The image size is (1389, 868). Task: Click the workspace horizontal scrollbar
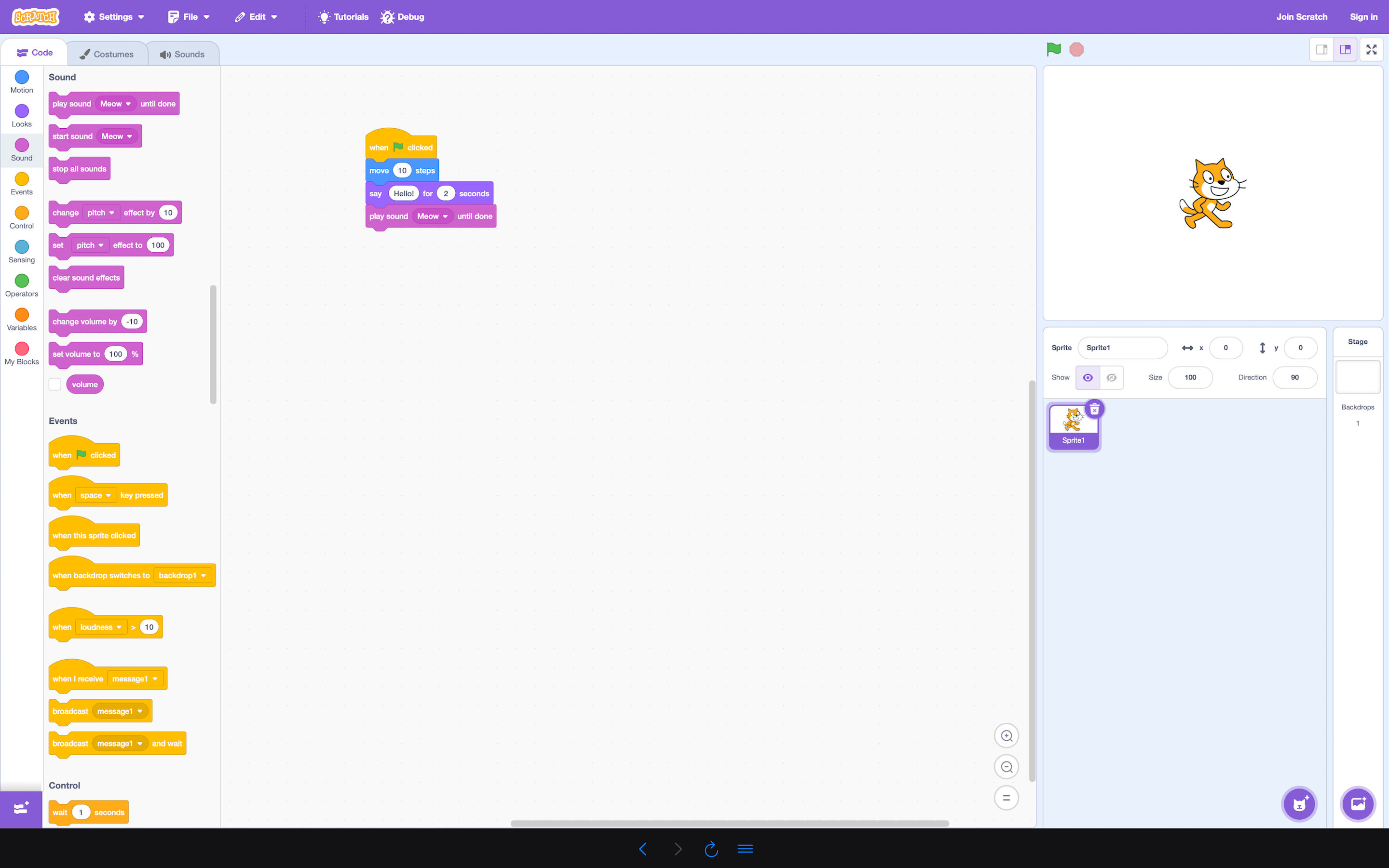pos(729,823)
